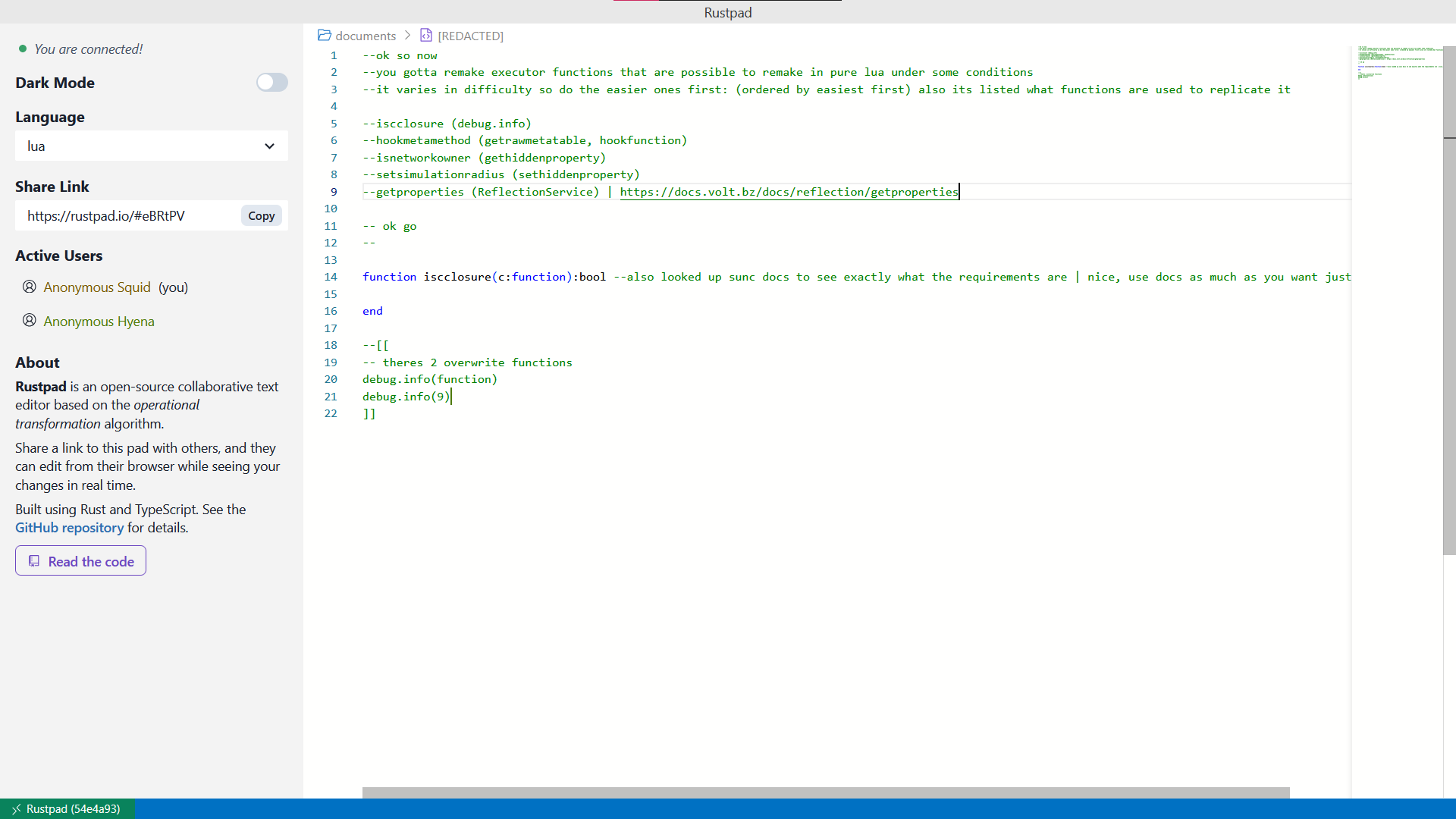Copy the share link
Image resolution: width=1456 pixels, height=819 pixels.
coord(261,216)
